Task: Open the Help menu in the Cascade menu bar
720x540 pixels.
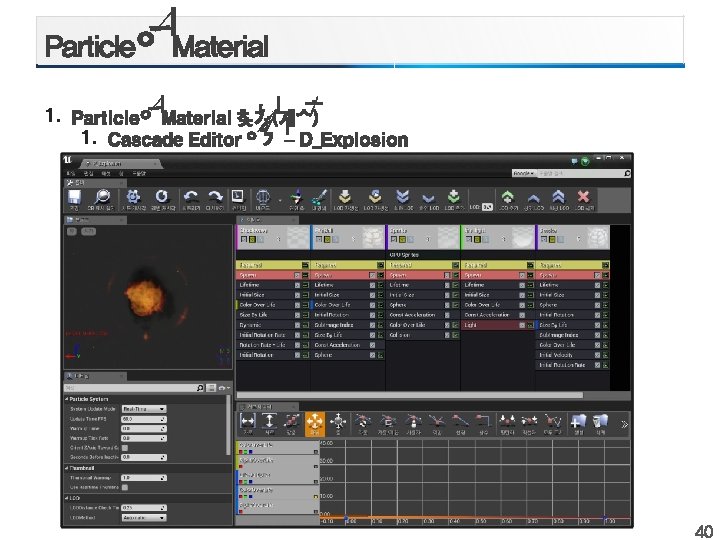Action: click(139, 174)
